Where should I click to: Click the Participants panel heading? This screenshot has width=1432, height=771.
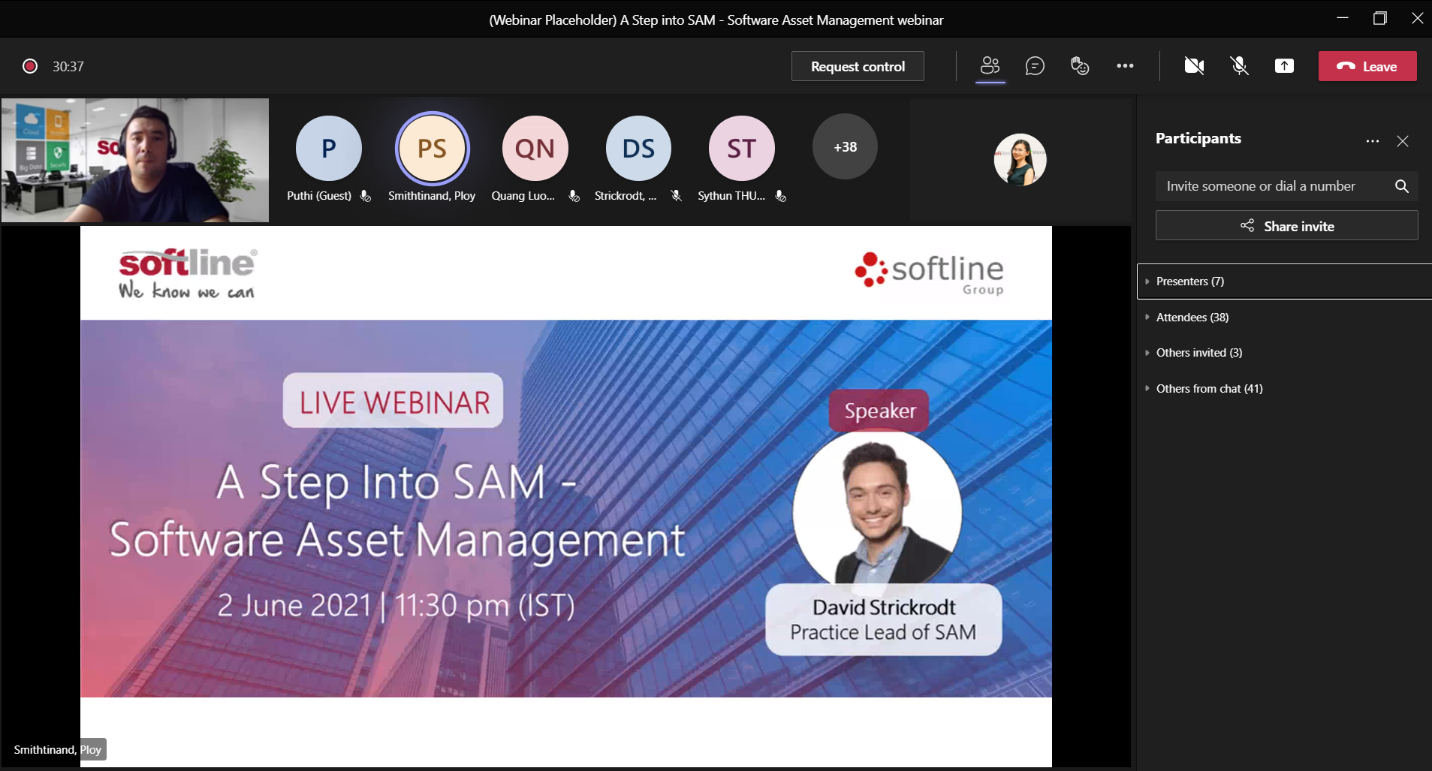[1198, 139]
